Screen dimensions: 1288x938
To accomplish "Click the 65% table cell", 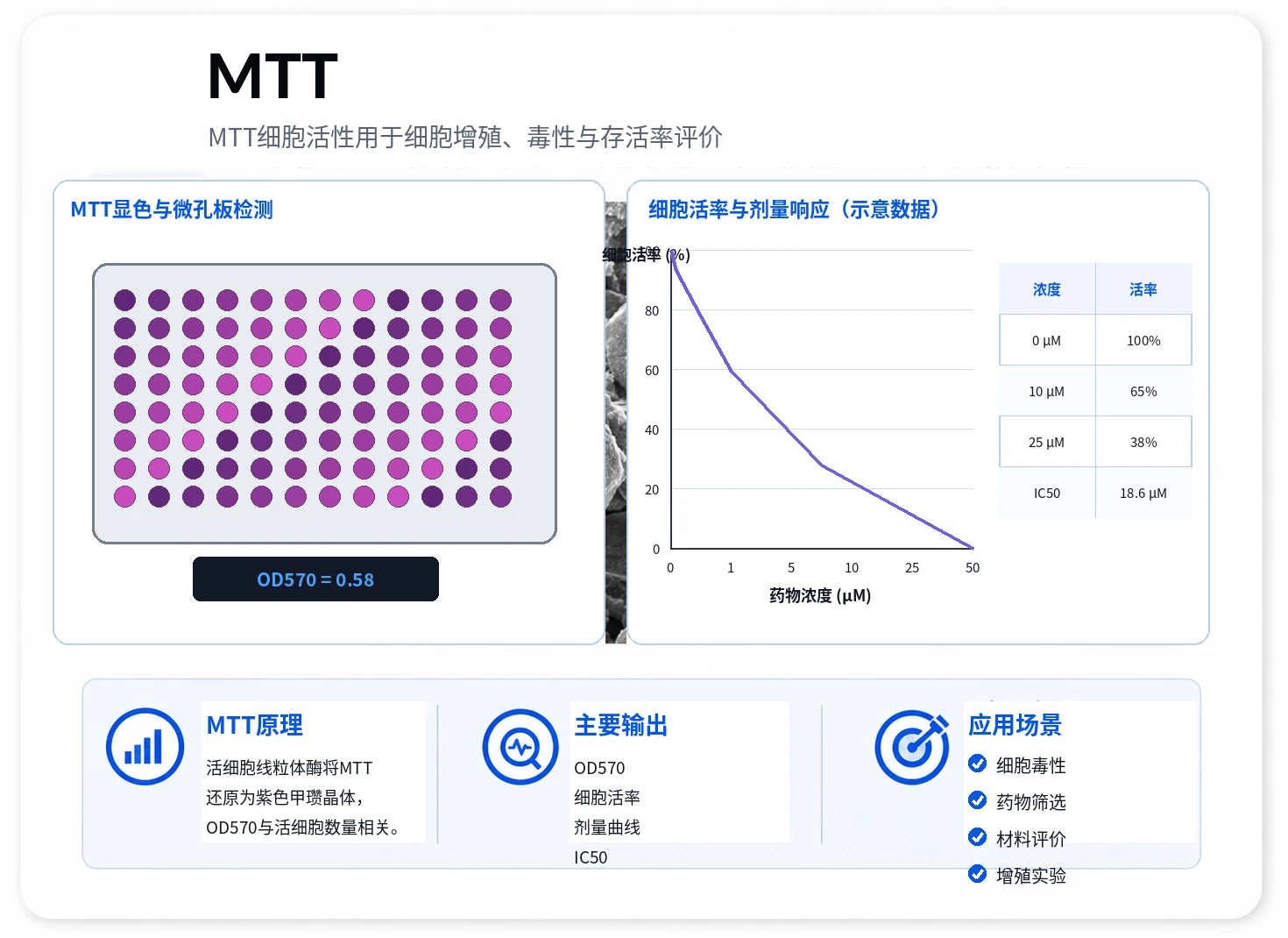I will pos(1143,391).
